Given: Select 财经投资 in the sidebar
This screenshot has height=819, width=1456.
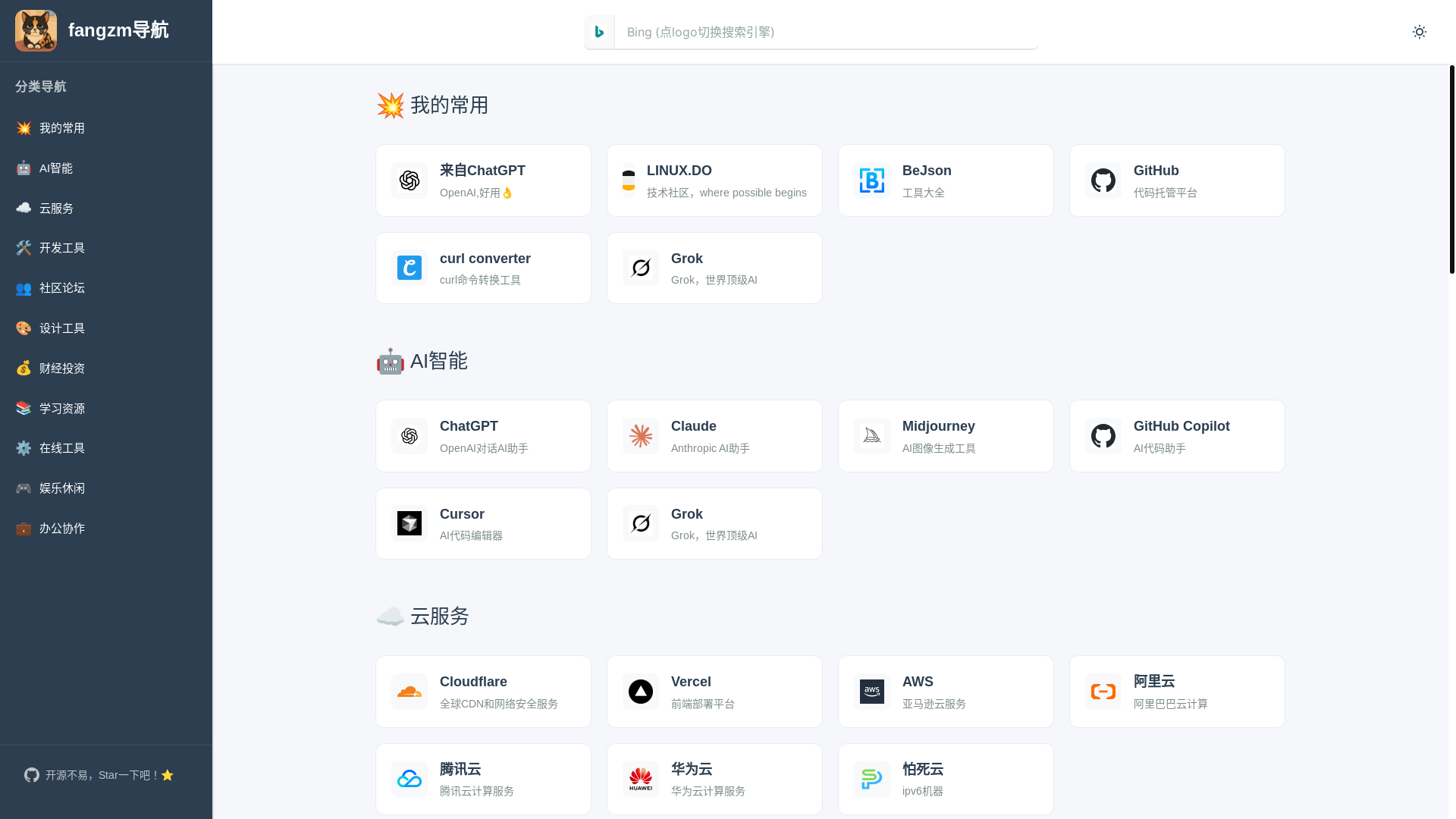Looking at the screenshot, I should click(106, 369).
